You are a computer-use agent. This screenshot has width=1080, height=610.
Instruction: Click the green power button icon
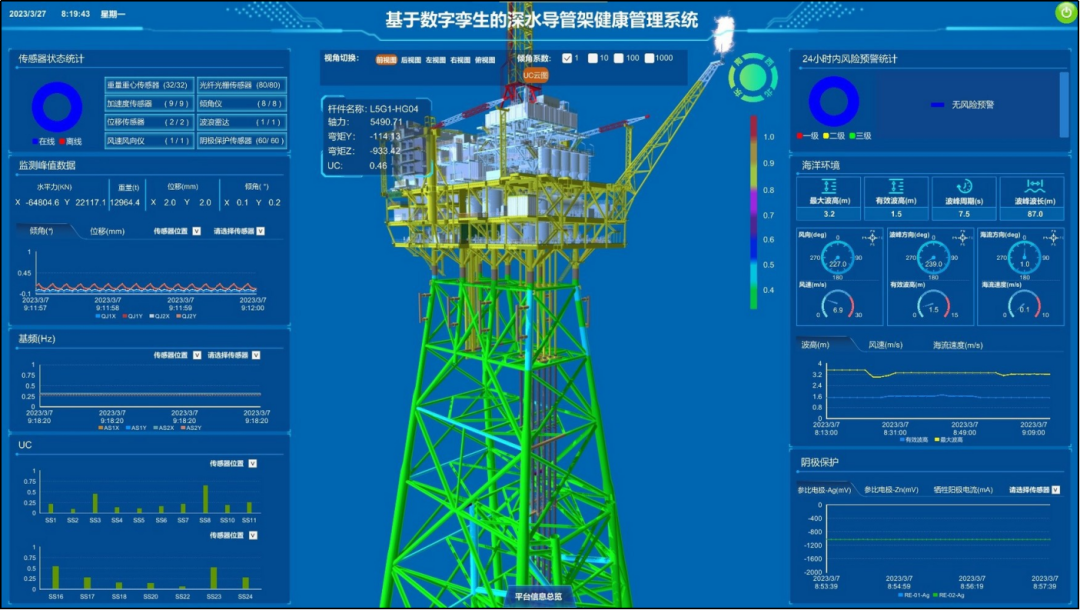(1064, 12)
